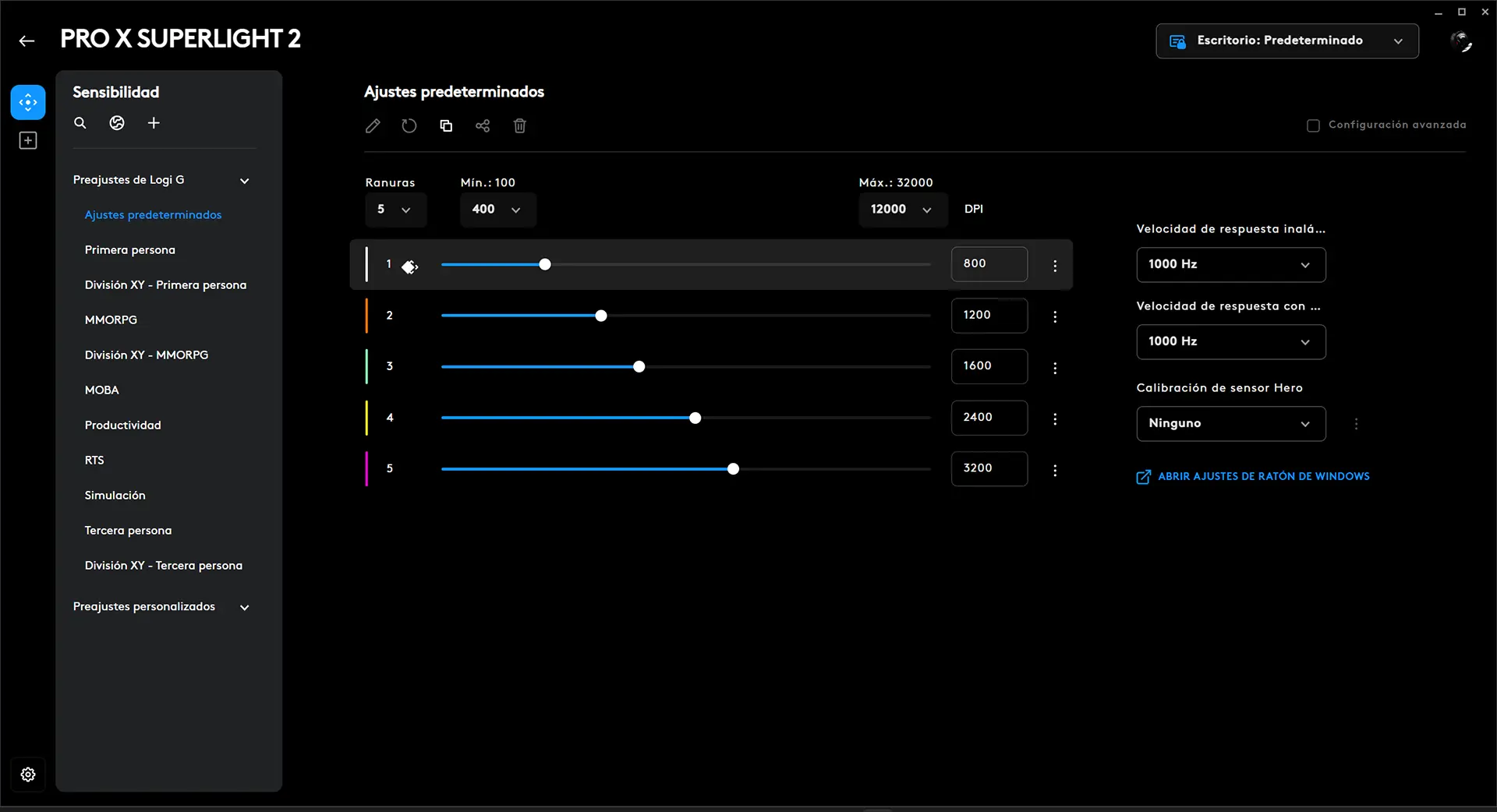Expand Preajustes personalizados section

click(x=245, y=607)
